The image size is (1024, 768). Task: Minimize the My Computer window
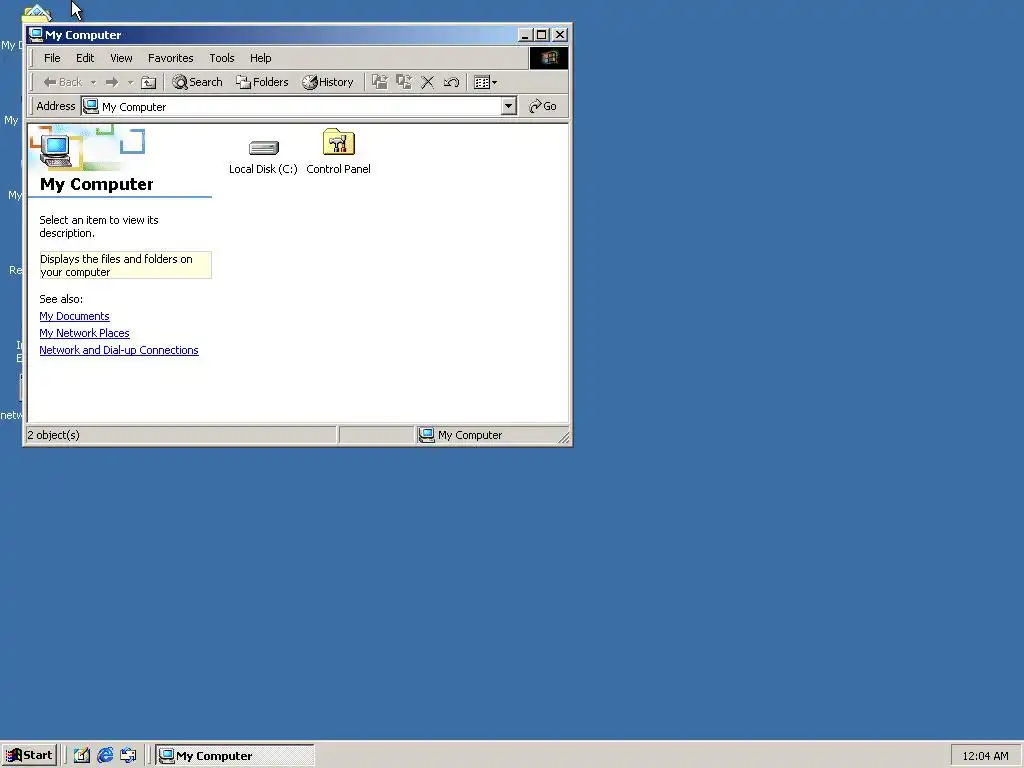point(524,35)
